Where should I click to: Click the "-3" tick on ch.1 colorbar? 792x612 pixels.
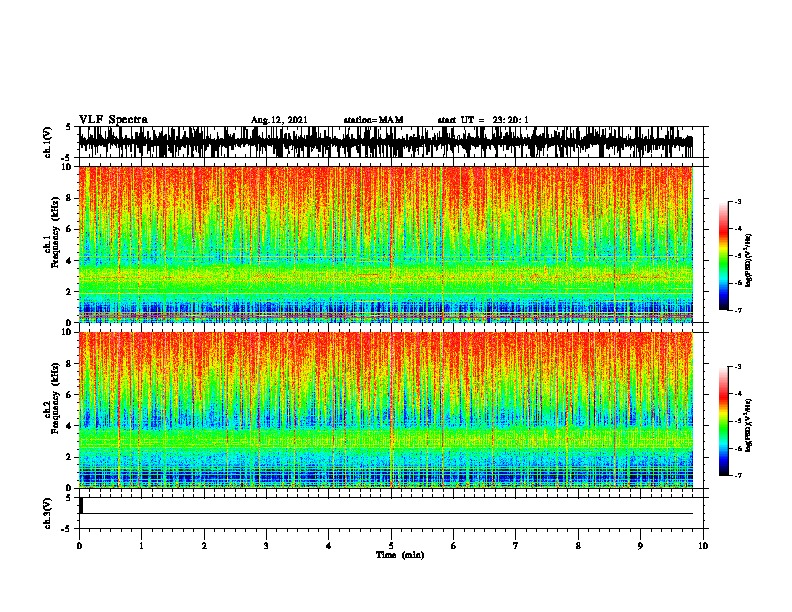pyautogui.click(x=738, y=201)
